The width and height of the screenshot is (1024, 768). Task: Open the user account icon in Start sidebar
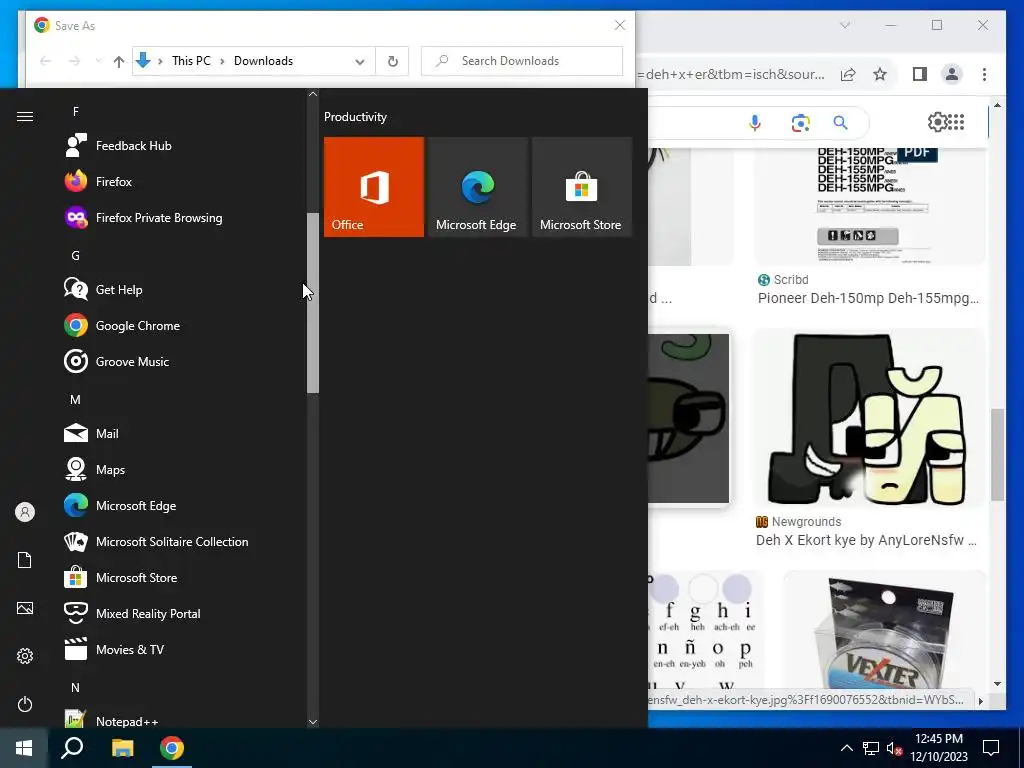click(x=25, y=512)
